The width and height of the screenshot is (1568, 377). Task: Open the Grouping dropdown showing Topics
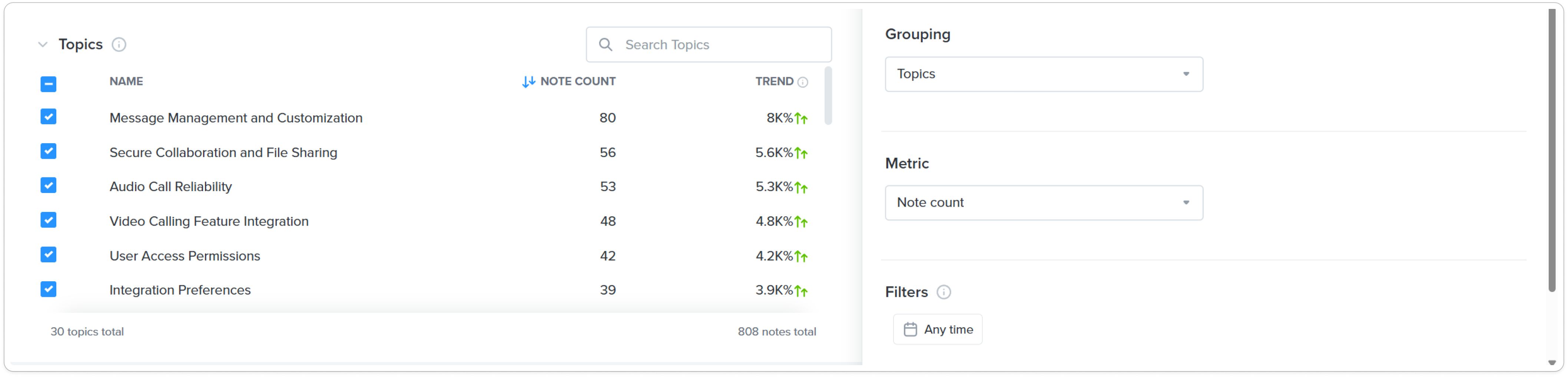pyautogui.click(x=1043, y=74)
